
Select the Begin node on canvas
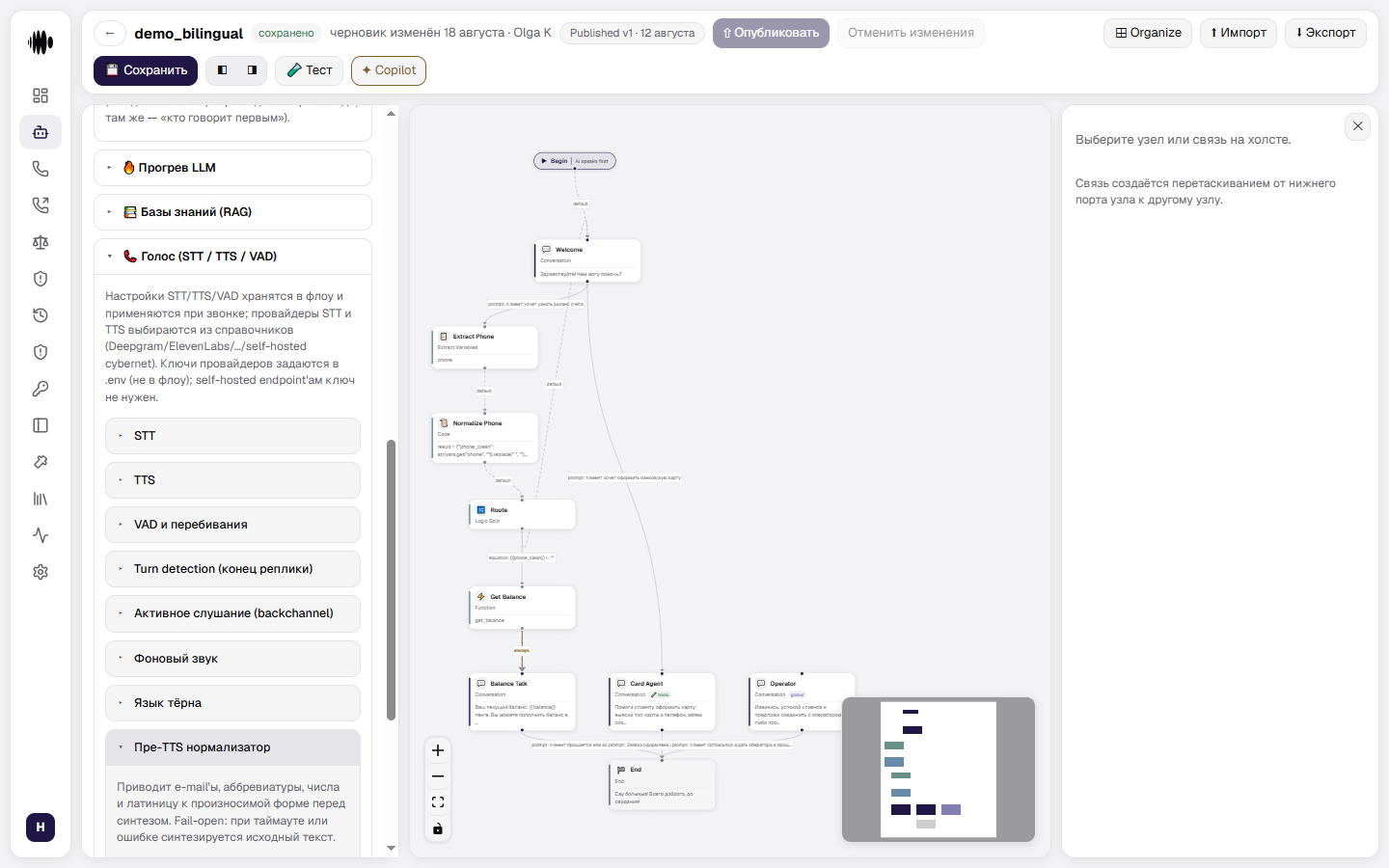click(575, 161)
